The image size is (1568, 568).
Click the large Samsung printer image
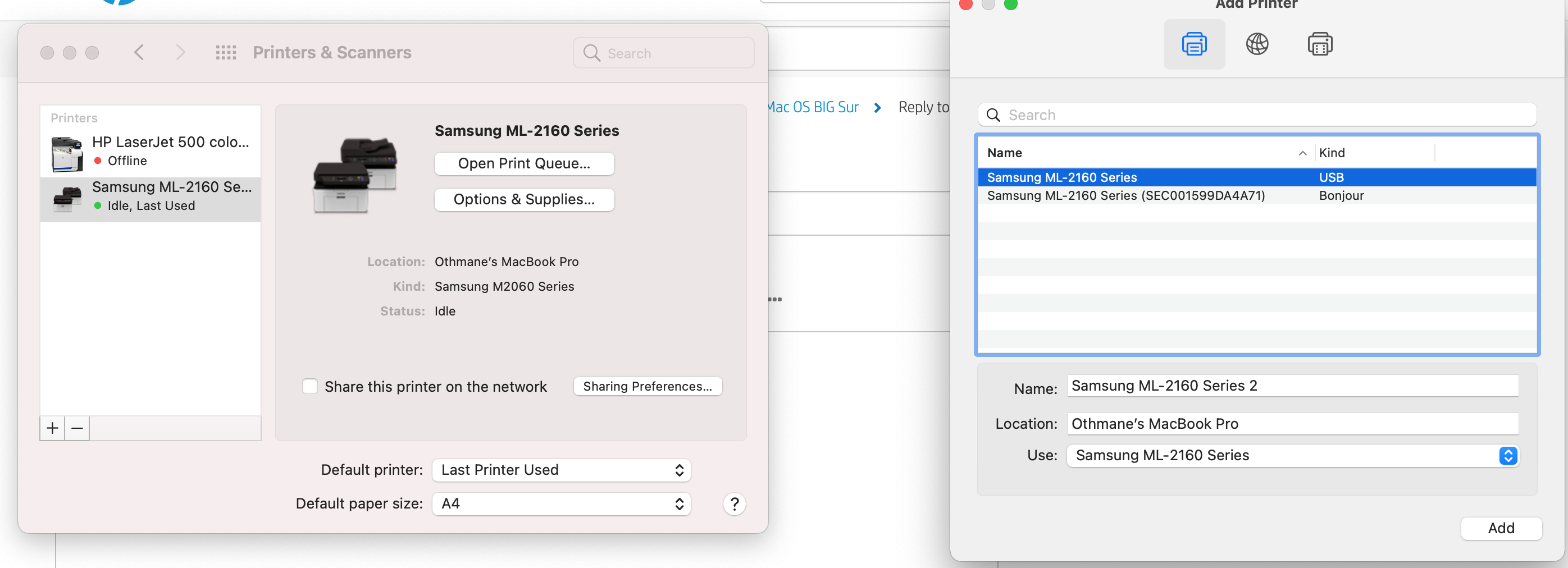pyautogui.click(x=355, y=175)
